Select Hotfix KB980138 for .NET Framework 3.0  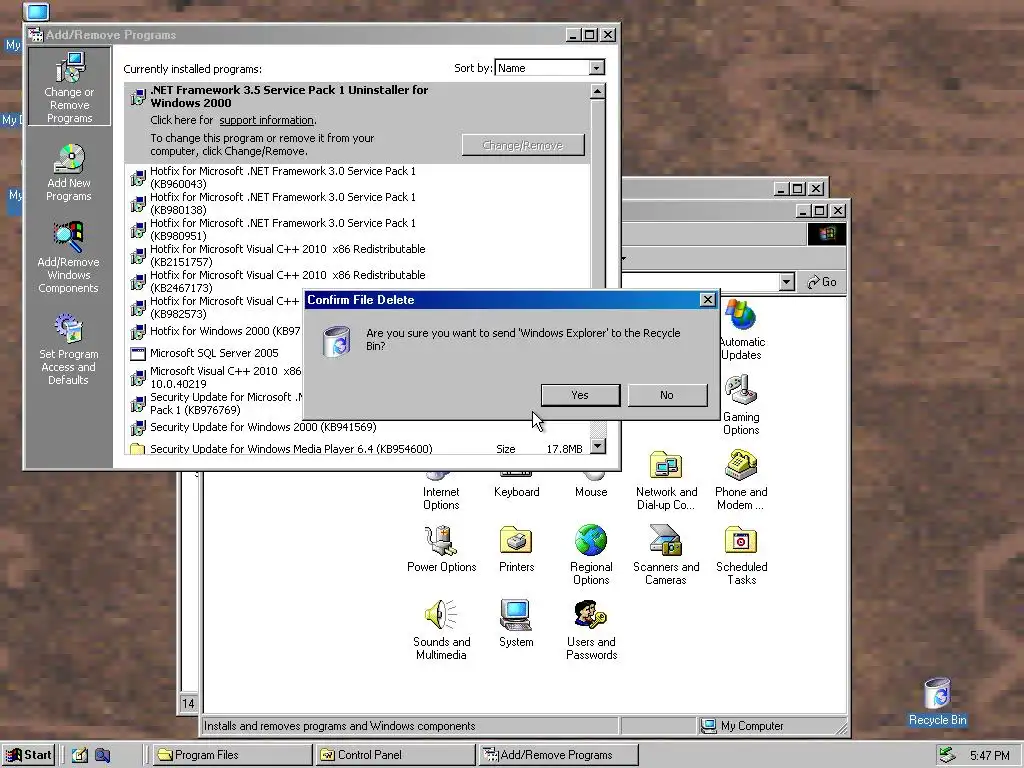[357, 203]
